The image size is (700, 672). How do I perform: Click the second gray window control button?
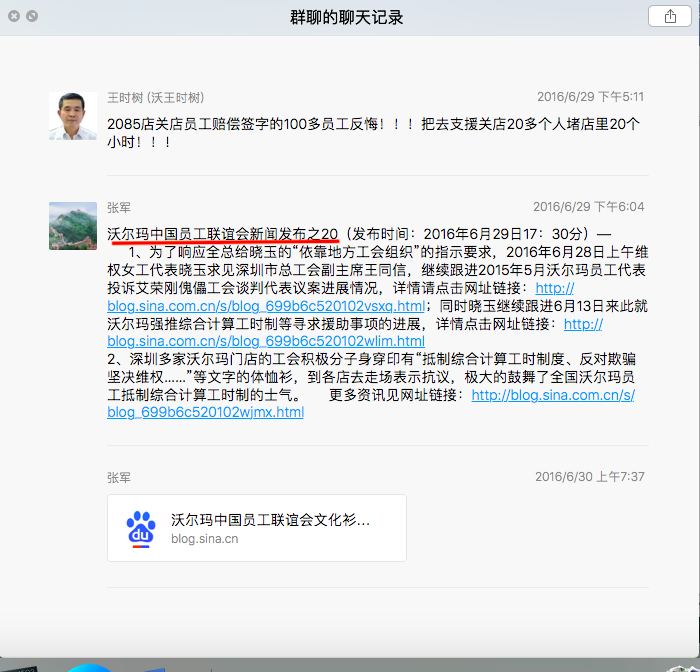32,16
